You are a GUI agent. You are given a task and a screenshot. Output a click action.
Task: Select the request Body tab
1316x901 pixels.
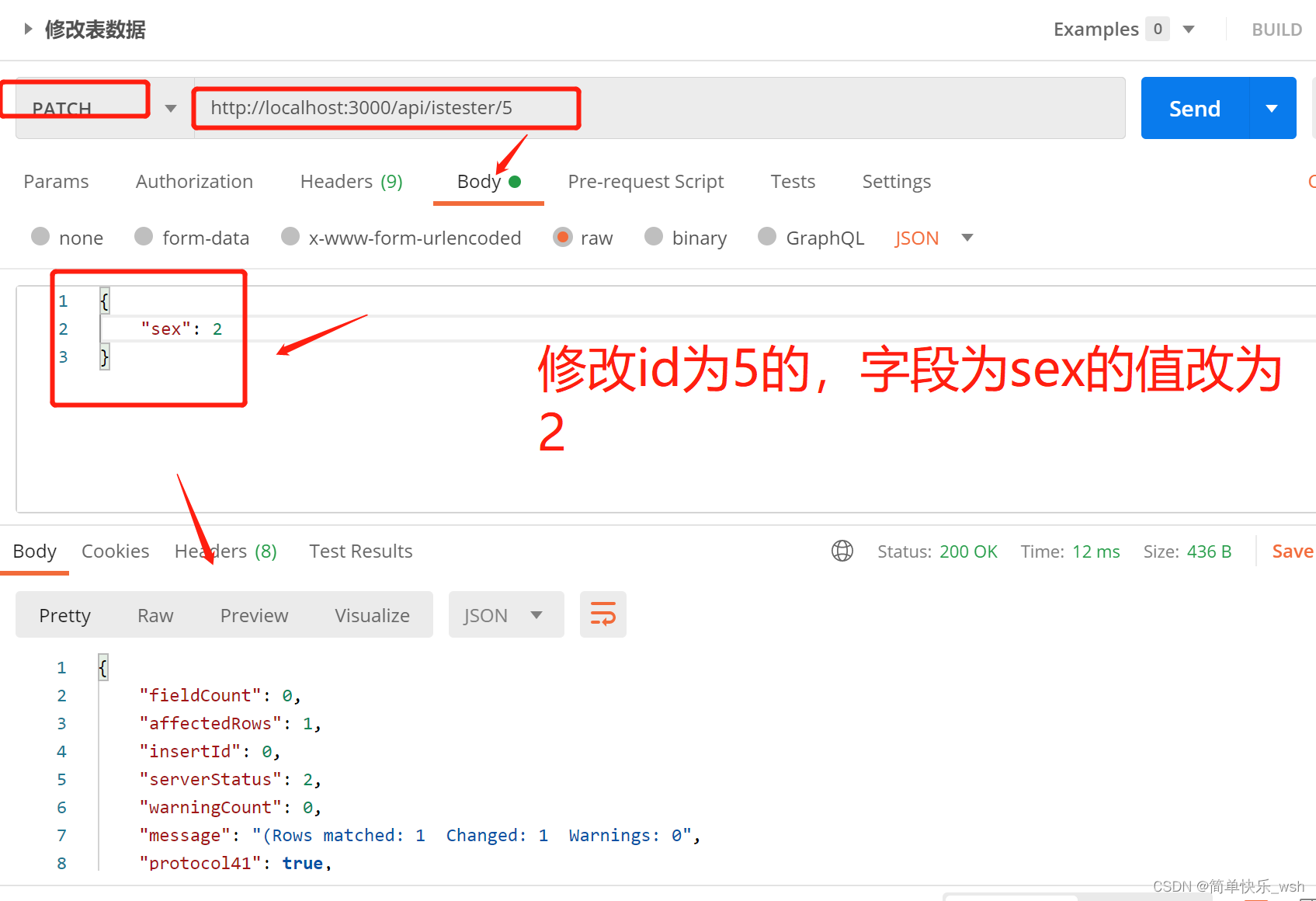pyautogui.click(x=488, y=182)
